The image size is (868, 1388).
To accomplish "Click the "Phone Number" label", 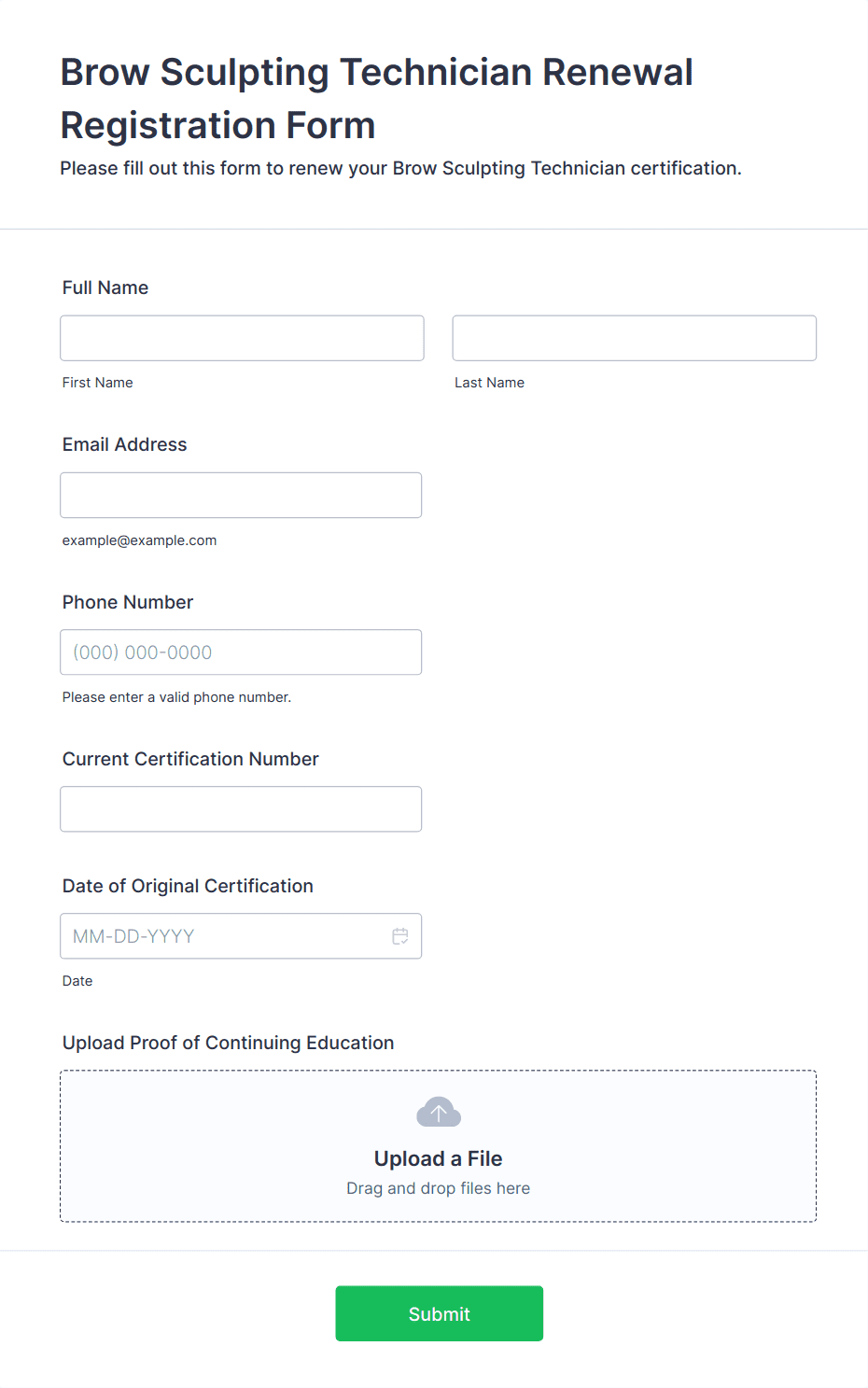I will 128,602.
